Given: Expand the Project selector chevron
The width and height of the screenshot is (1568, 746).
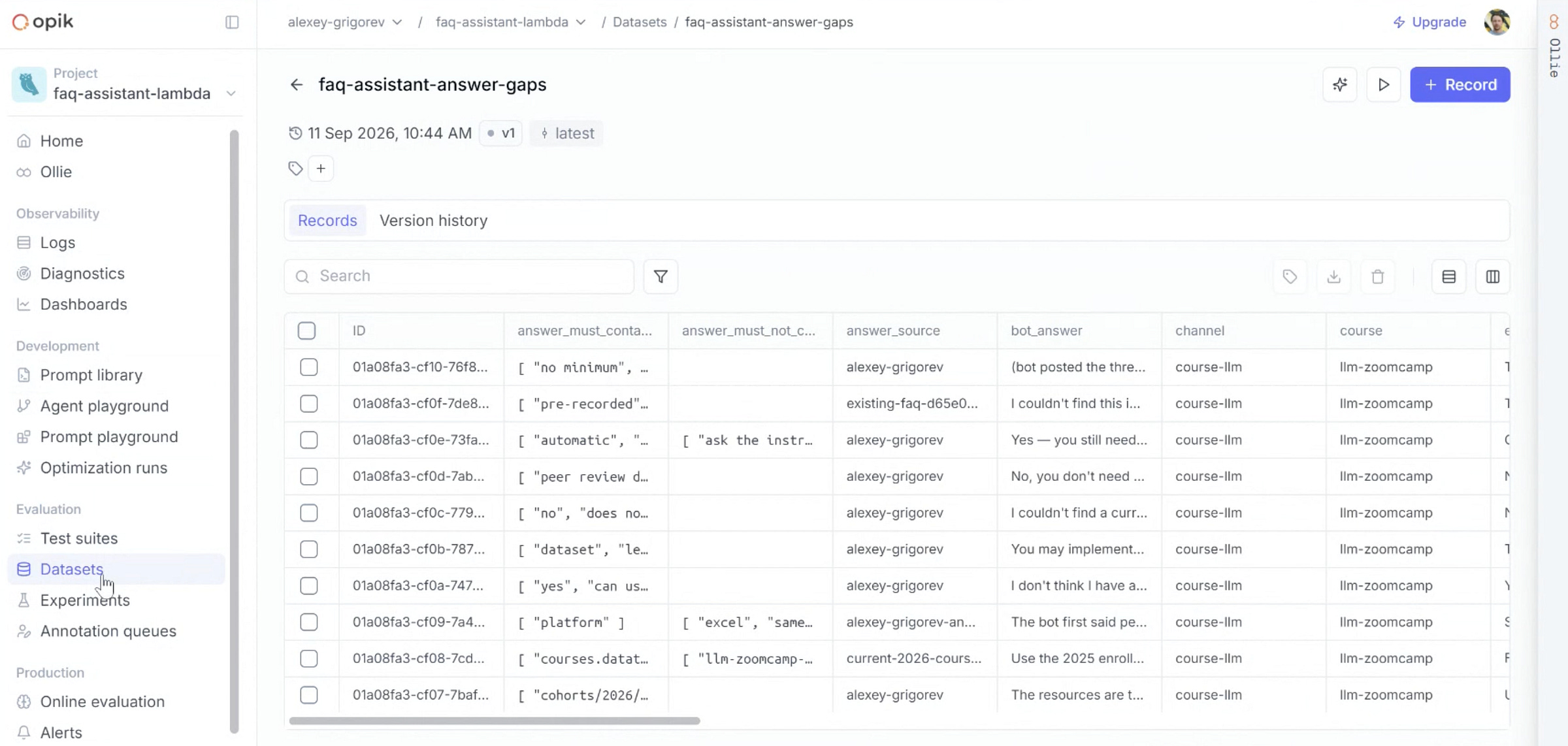Looking at the screenshot, I should tap(231, 93).
